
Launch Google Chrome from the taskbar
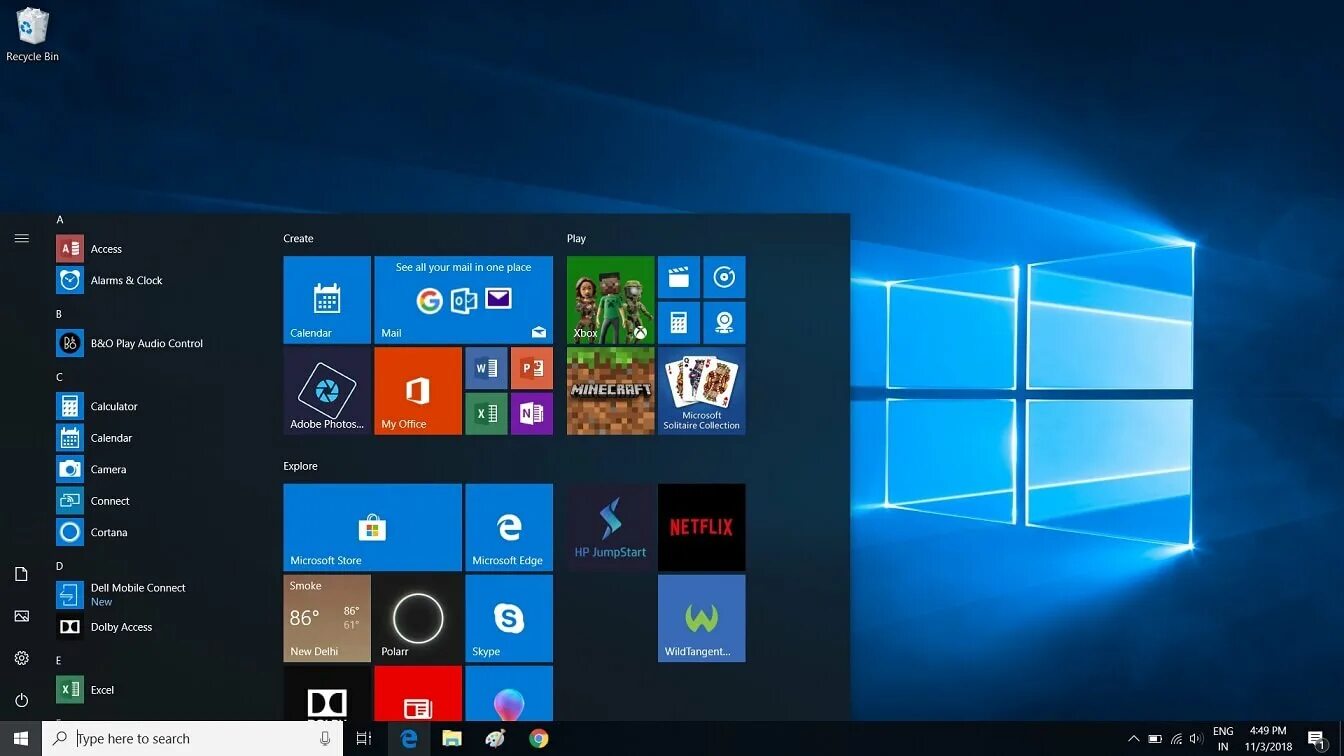(539, 739)
